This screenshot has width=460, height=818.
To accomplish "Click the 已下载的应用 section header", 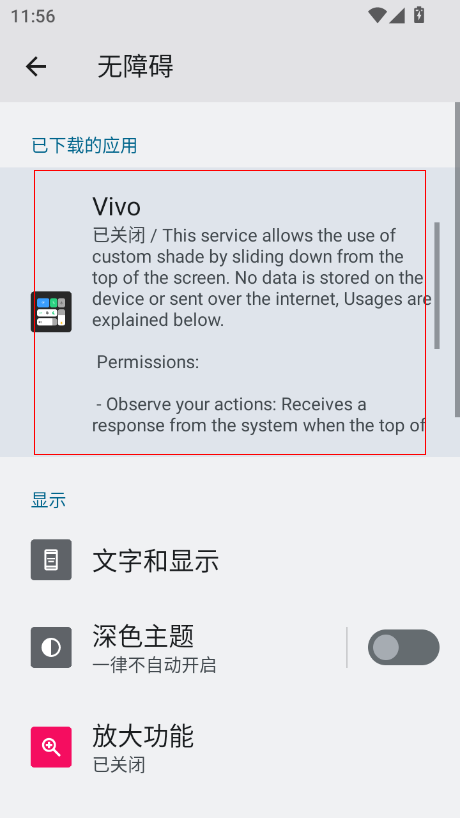I will pos(84,146).
